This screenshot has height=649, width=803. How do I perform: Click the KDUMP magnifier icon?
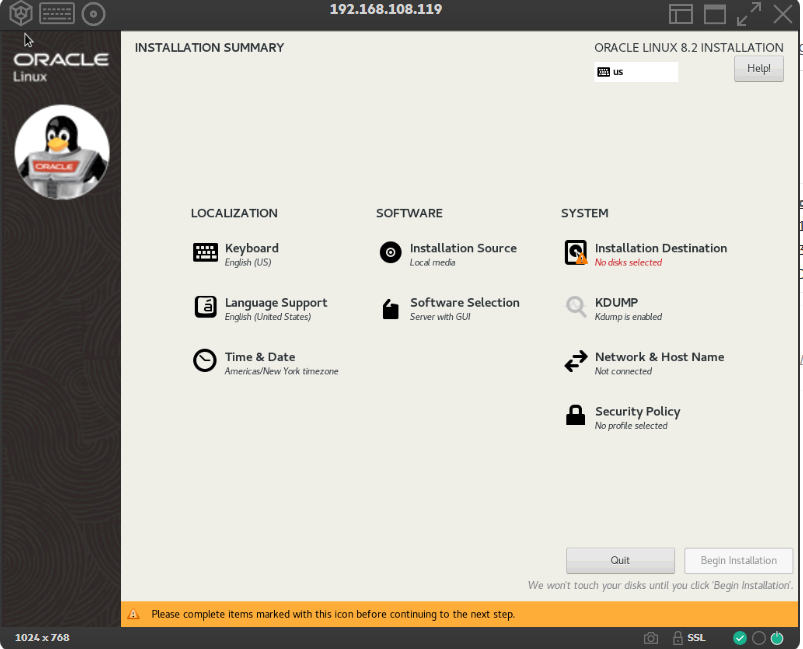(576, 307)
